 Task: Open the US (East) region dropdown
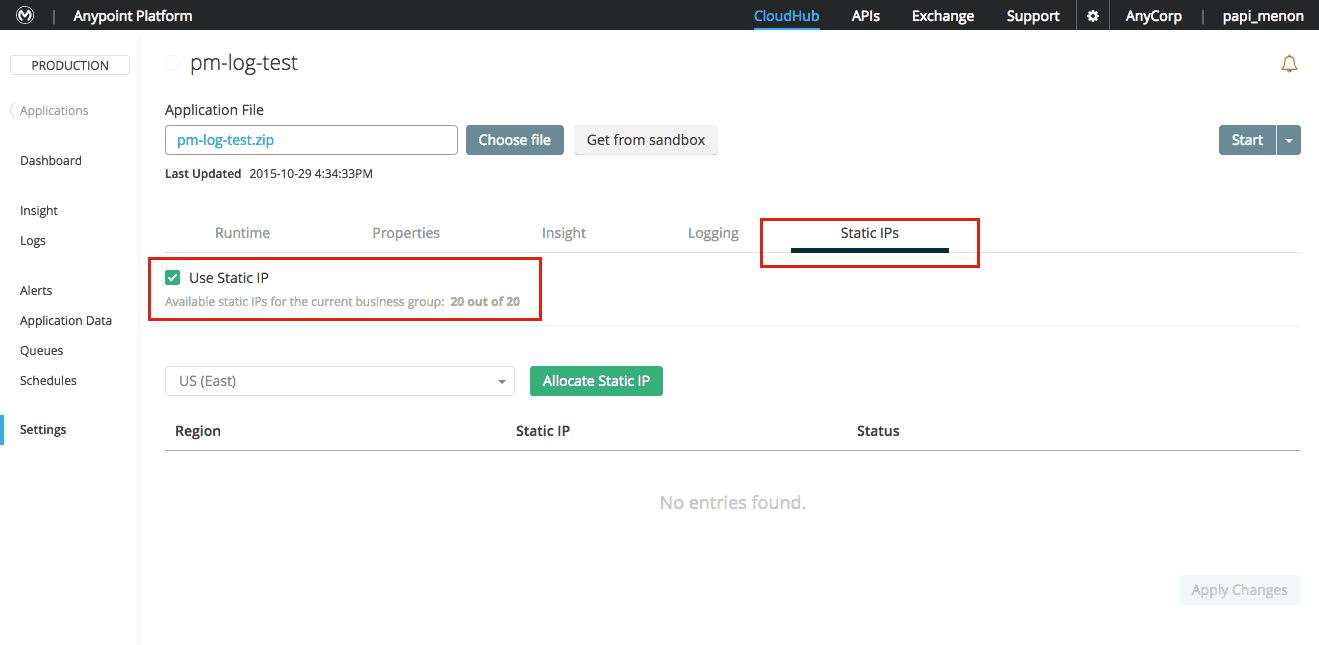point(339,381)
